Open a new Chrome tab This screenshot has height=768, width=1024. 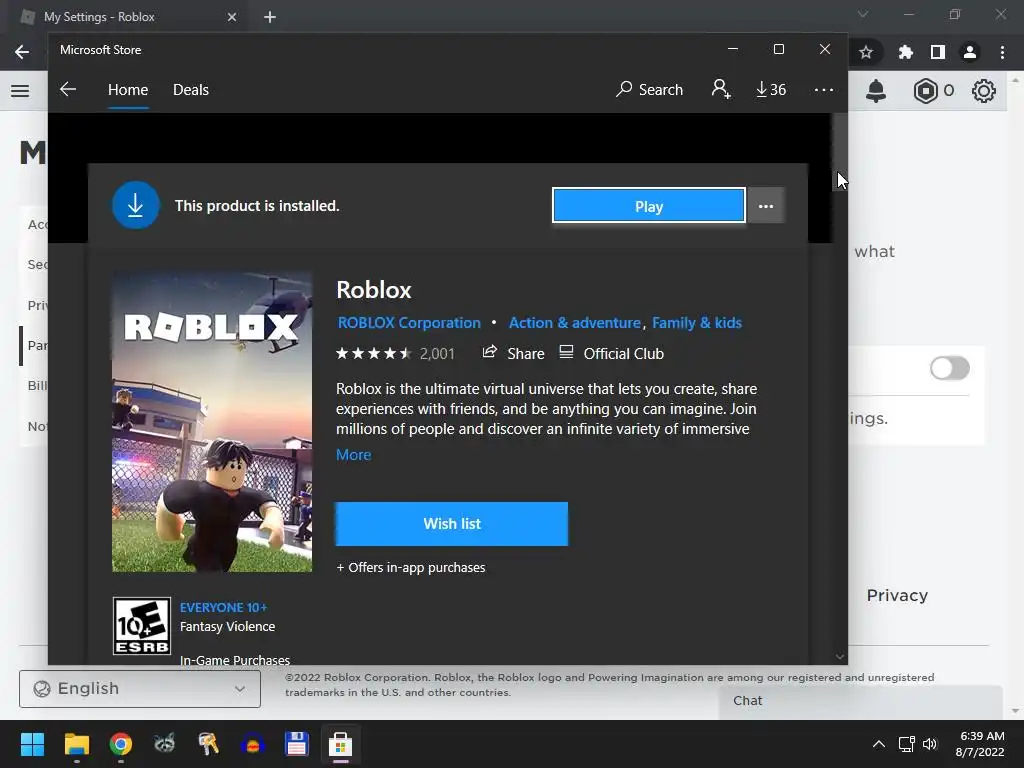[270, 17]
